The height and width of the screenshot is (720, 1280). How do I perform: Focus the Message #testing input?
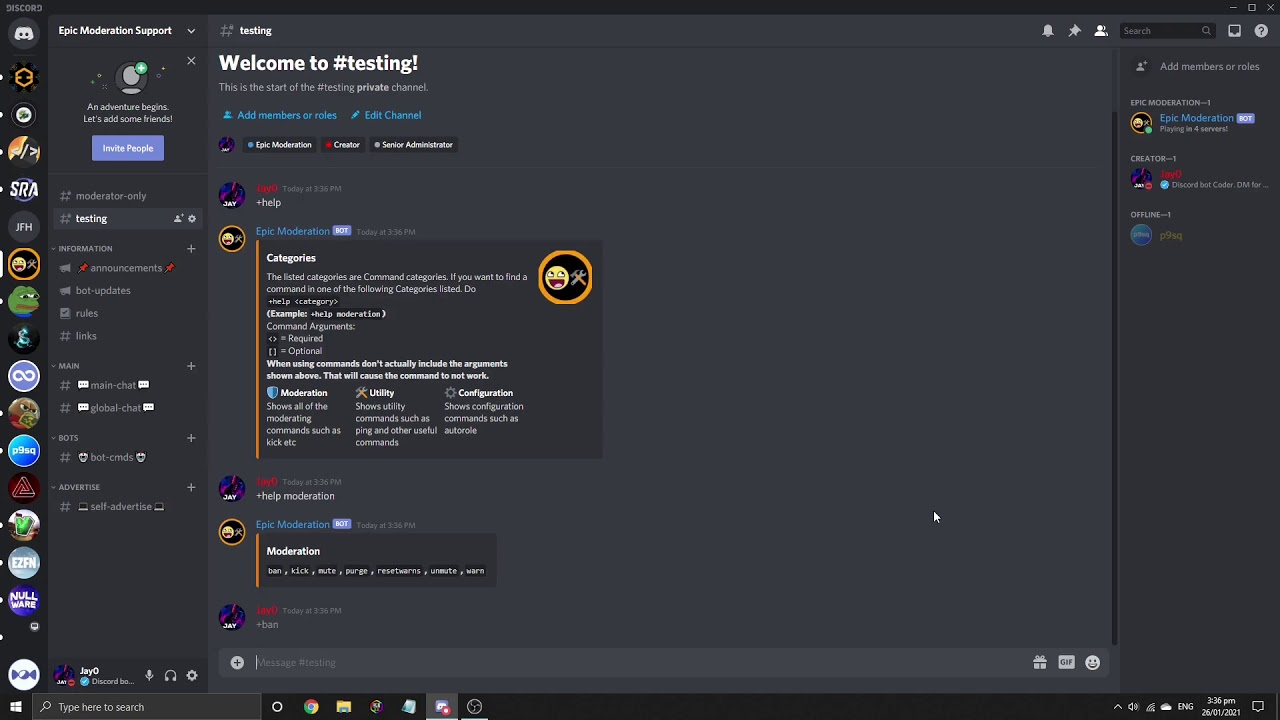[640, 662]
